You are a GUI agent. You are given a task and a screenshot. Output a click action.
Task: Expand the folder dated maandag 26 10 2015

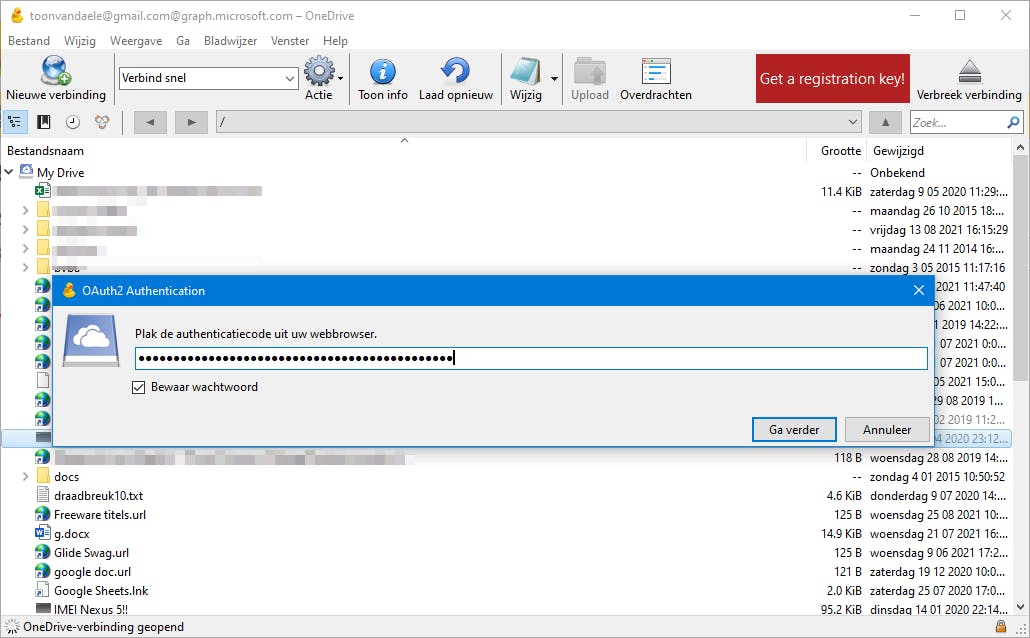[x=25, y=210]
